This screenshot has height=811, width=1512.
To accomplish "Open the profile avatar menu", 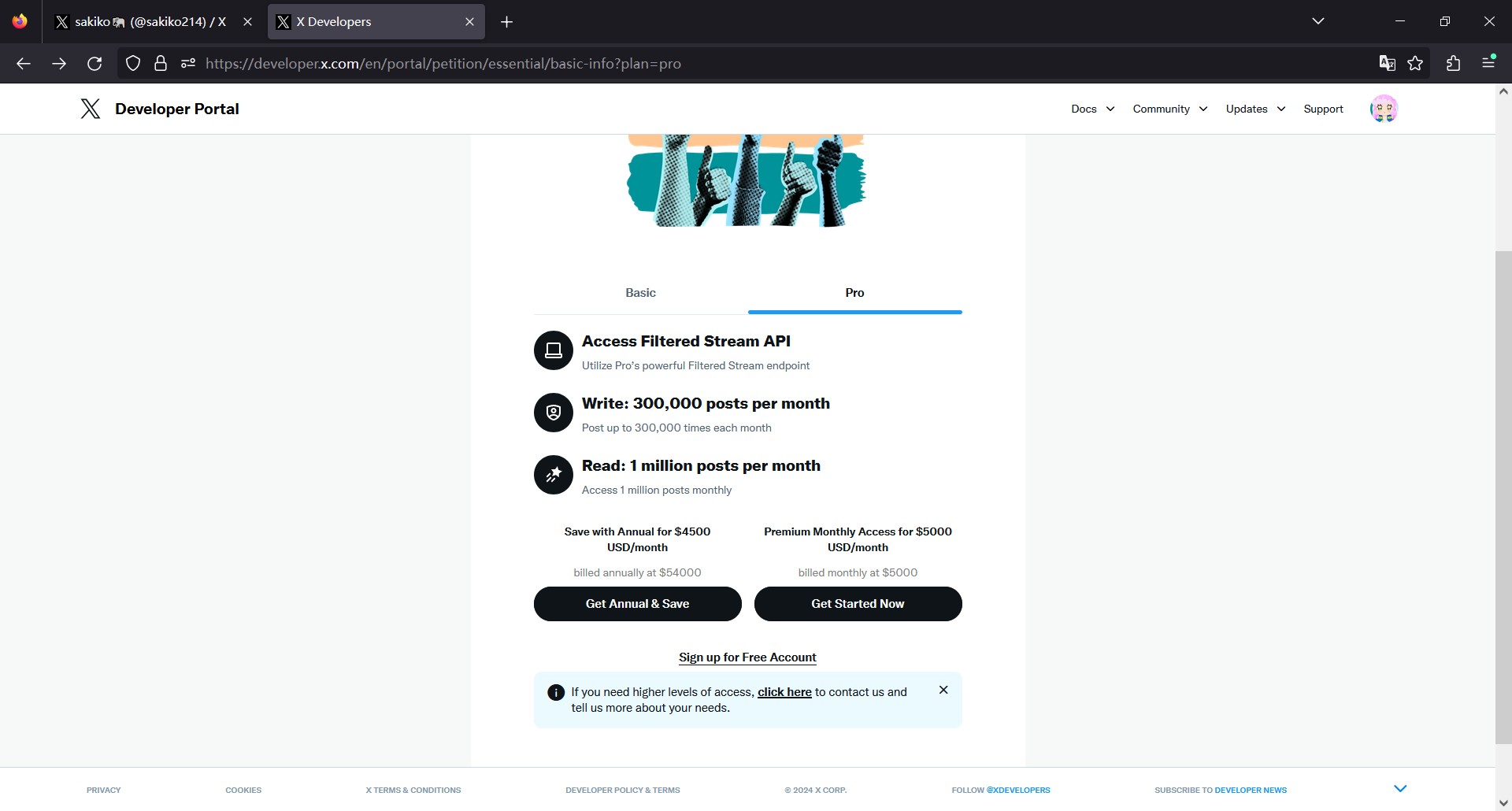I will click(1384, 109).
